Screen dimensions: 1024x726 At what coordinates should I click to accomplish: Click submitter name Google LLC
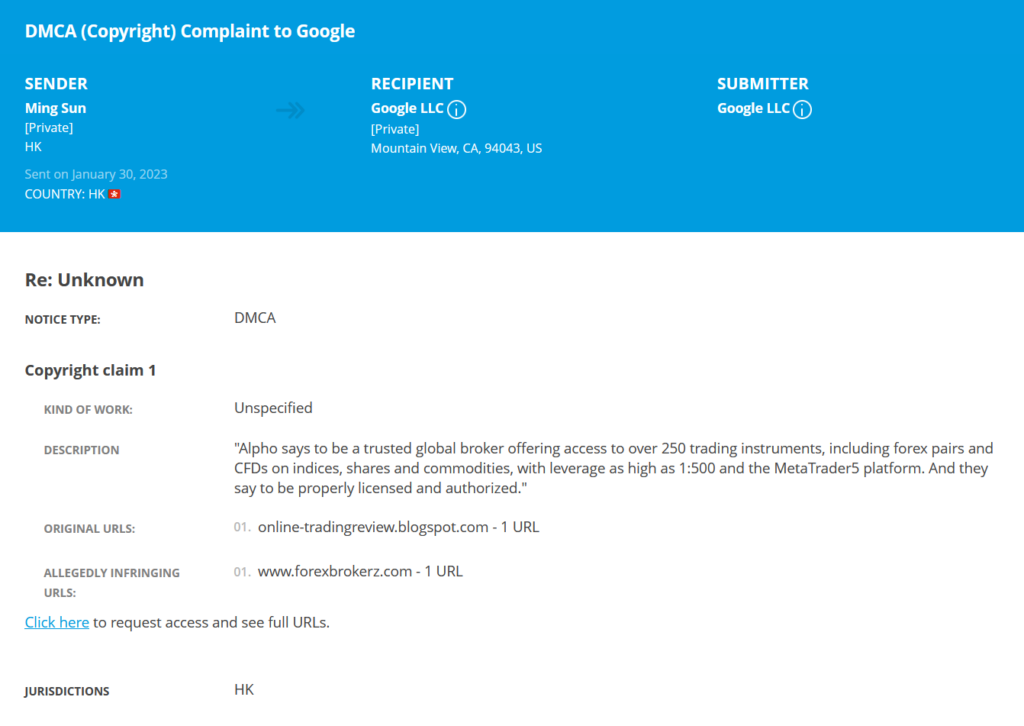[753, 108]
